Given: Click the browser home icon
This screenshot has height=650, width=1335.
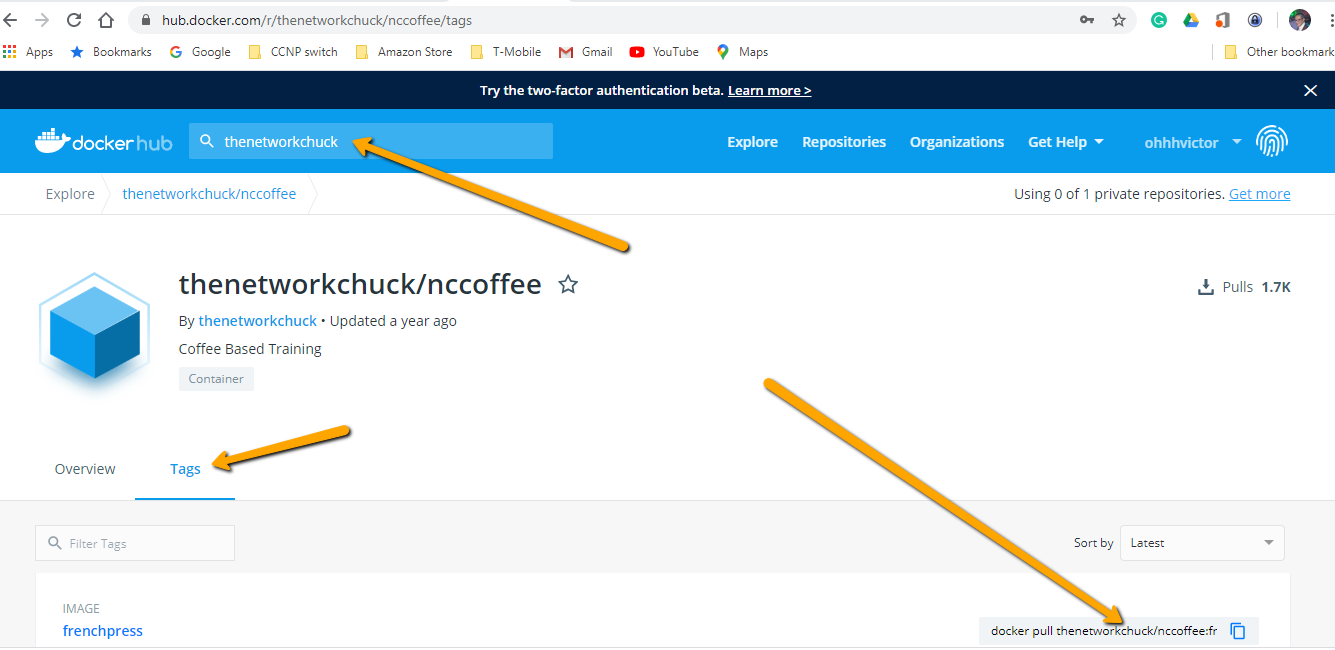Looking at the screenshot, I should tap(106, 19).
